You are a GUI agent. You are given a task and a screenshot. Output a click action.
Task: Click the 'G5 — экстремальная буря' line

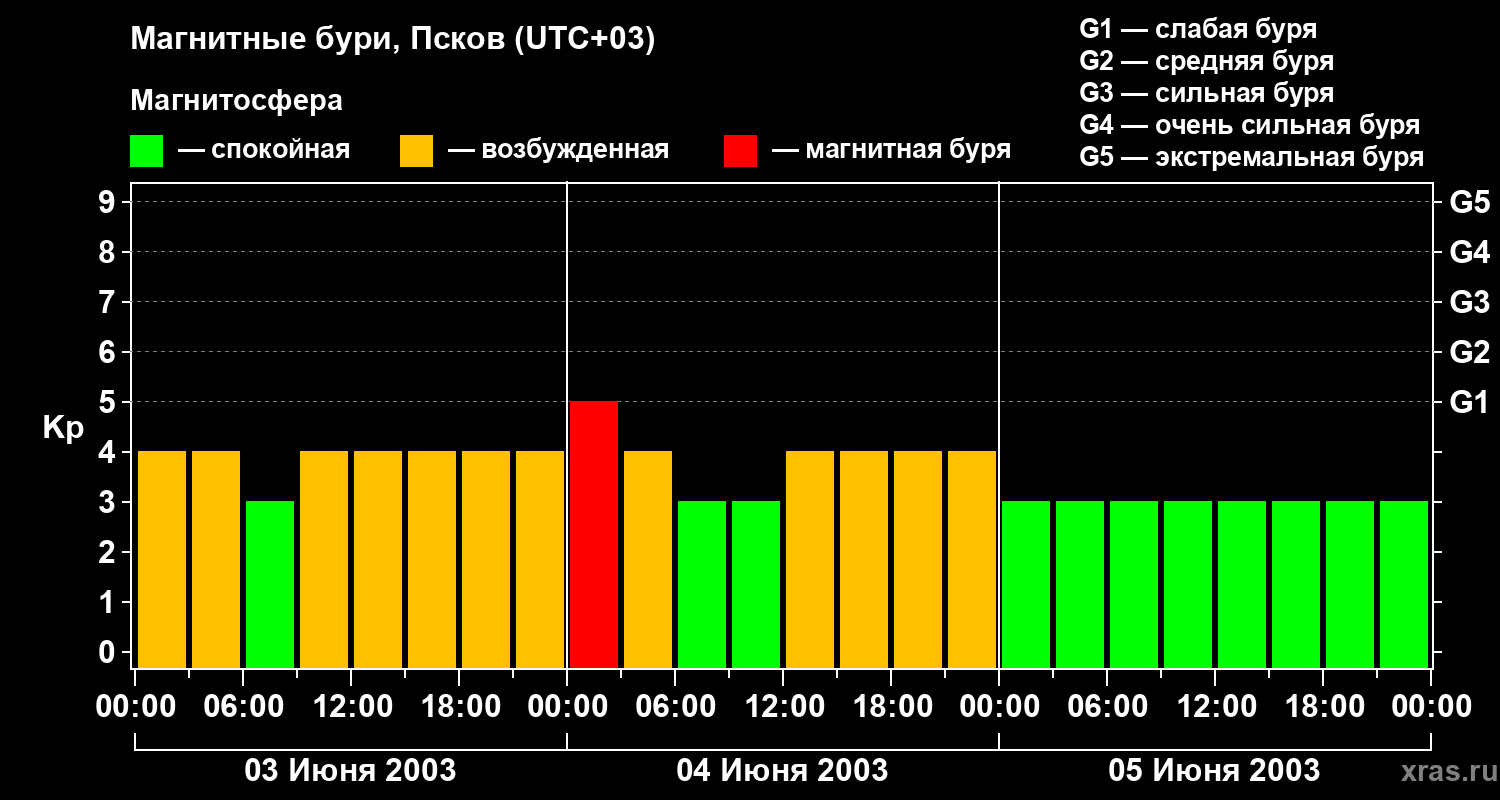(1251, 157)
